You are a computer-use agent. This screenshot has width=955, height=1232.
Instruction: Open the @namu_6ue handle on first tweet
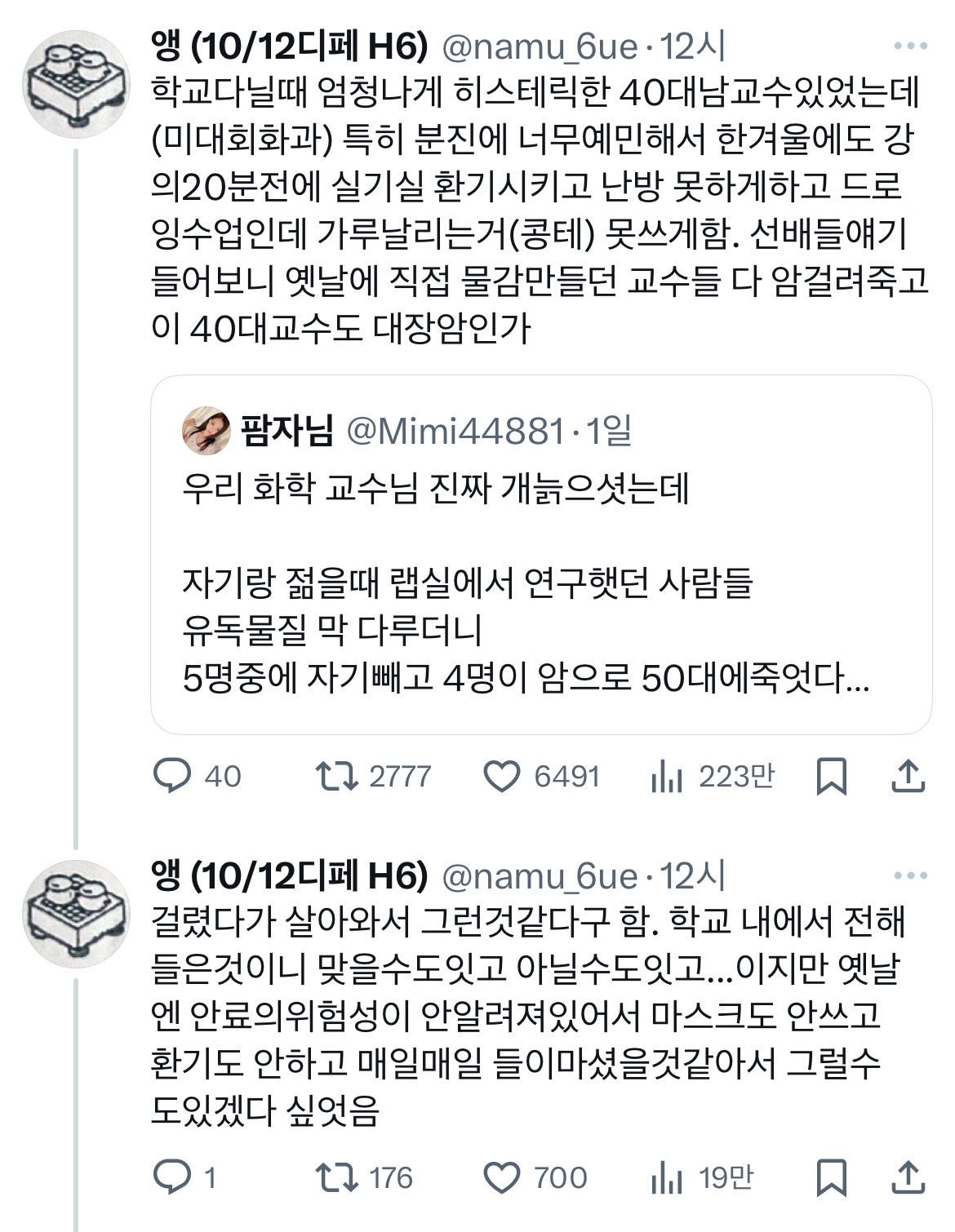540,47
